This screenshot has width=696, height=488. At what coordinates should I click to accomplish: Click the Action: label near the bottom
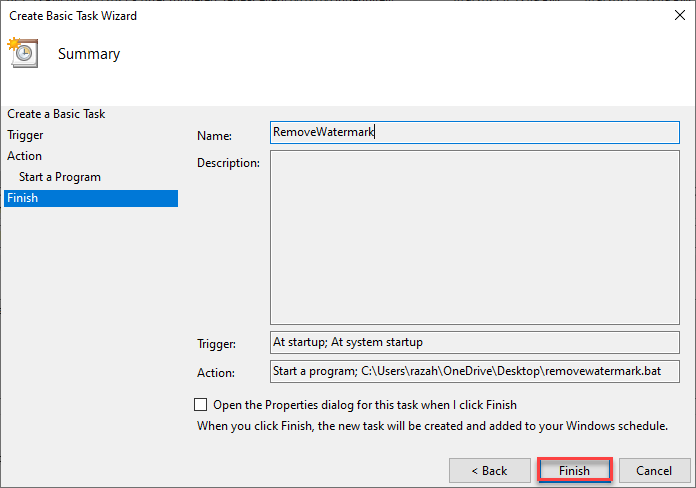pos(216,373)
